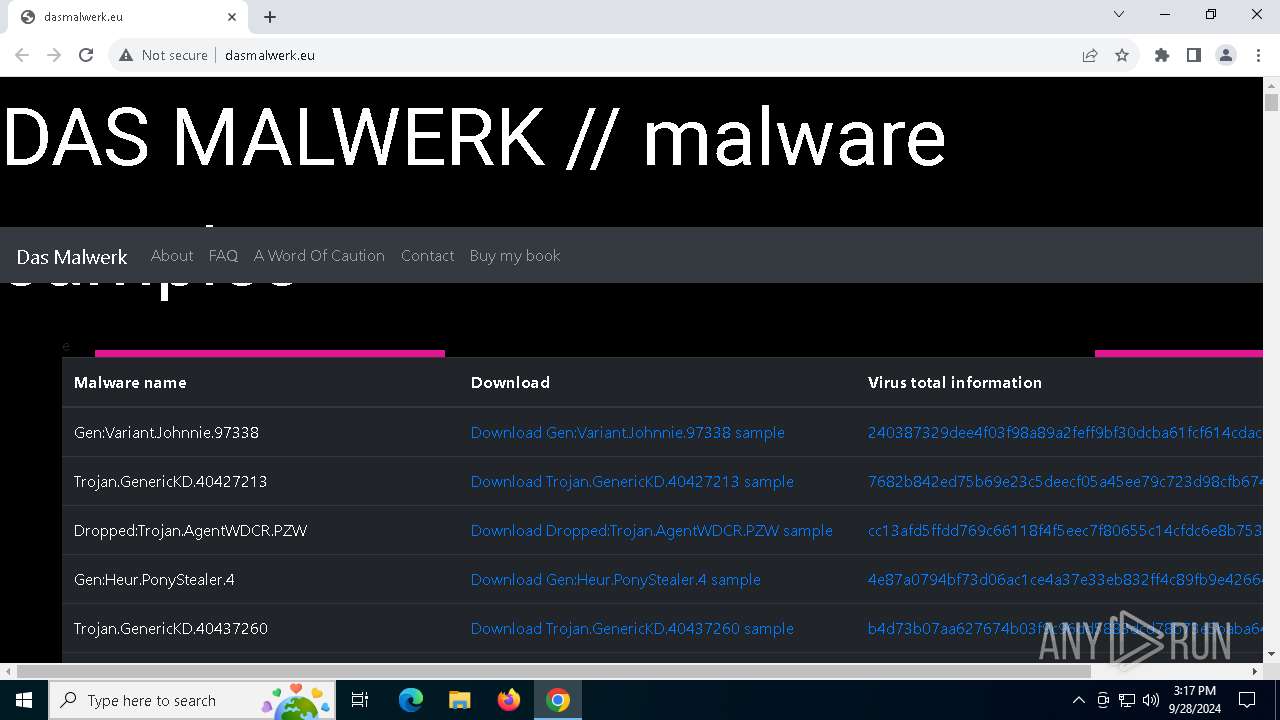Open the About nav item
1280x720 pixels.
point(172,256)
